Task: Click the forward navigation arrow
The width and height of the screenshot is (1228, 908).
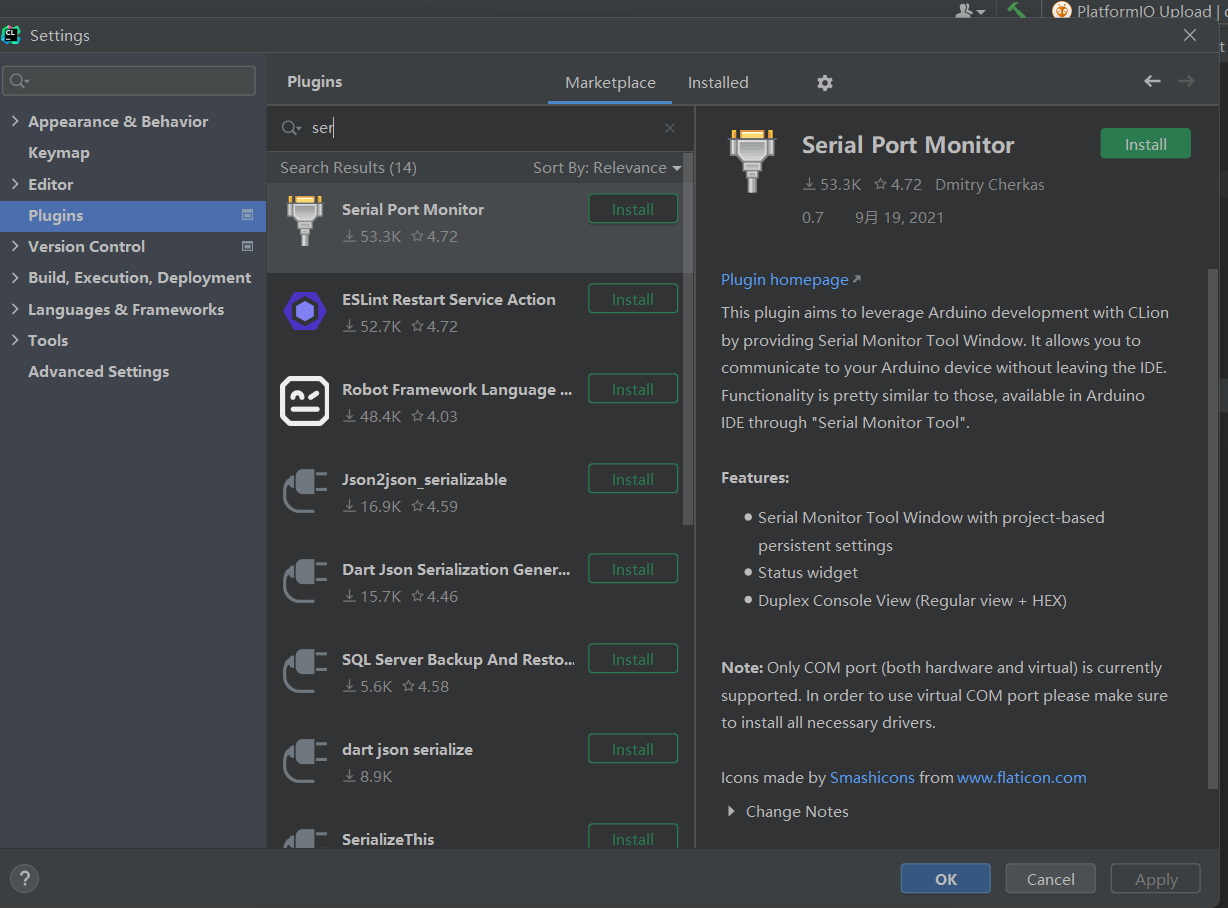Action: click(x=1187, y=81)
